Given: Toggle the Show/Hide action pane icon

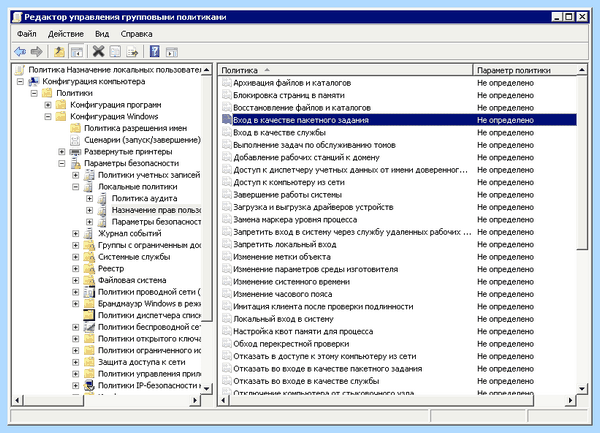Looking at the screenshot, I should pyautogui.click(x=172, y=51).
